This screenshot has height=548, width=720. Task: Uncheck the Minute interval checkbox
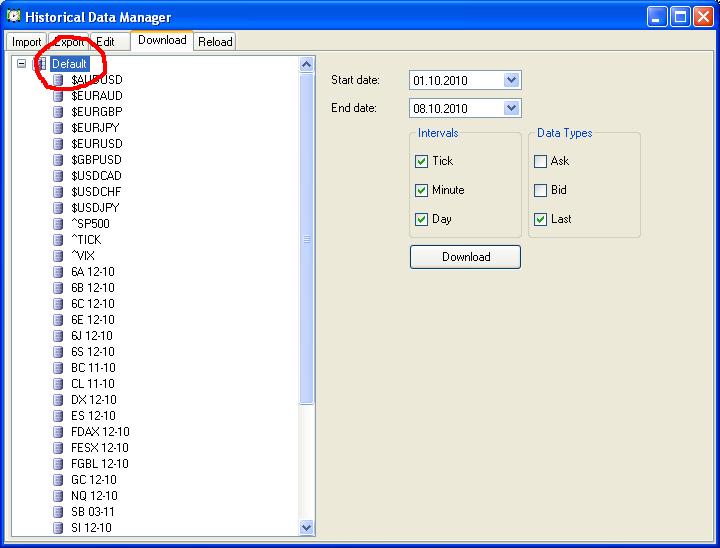point(421,190)
